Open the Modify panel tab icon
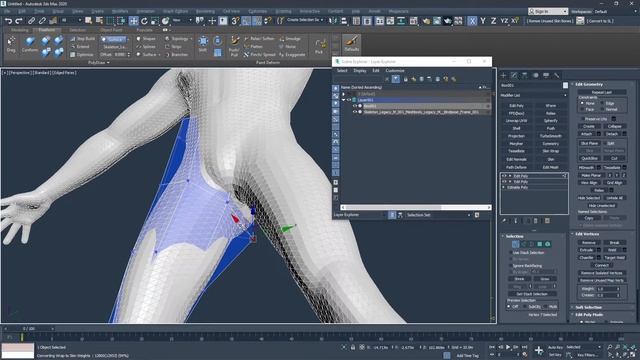 pyautogui.click(x=514, y=76)
